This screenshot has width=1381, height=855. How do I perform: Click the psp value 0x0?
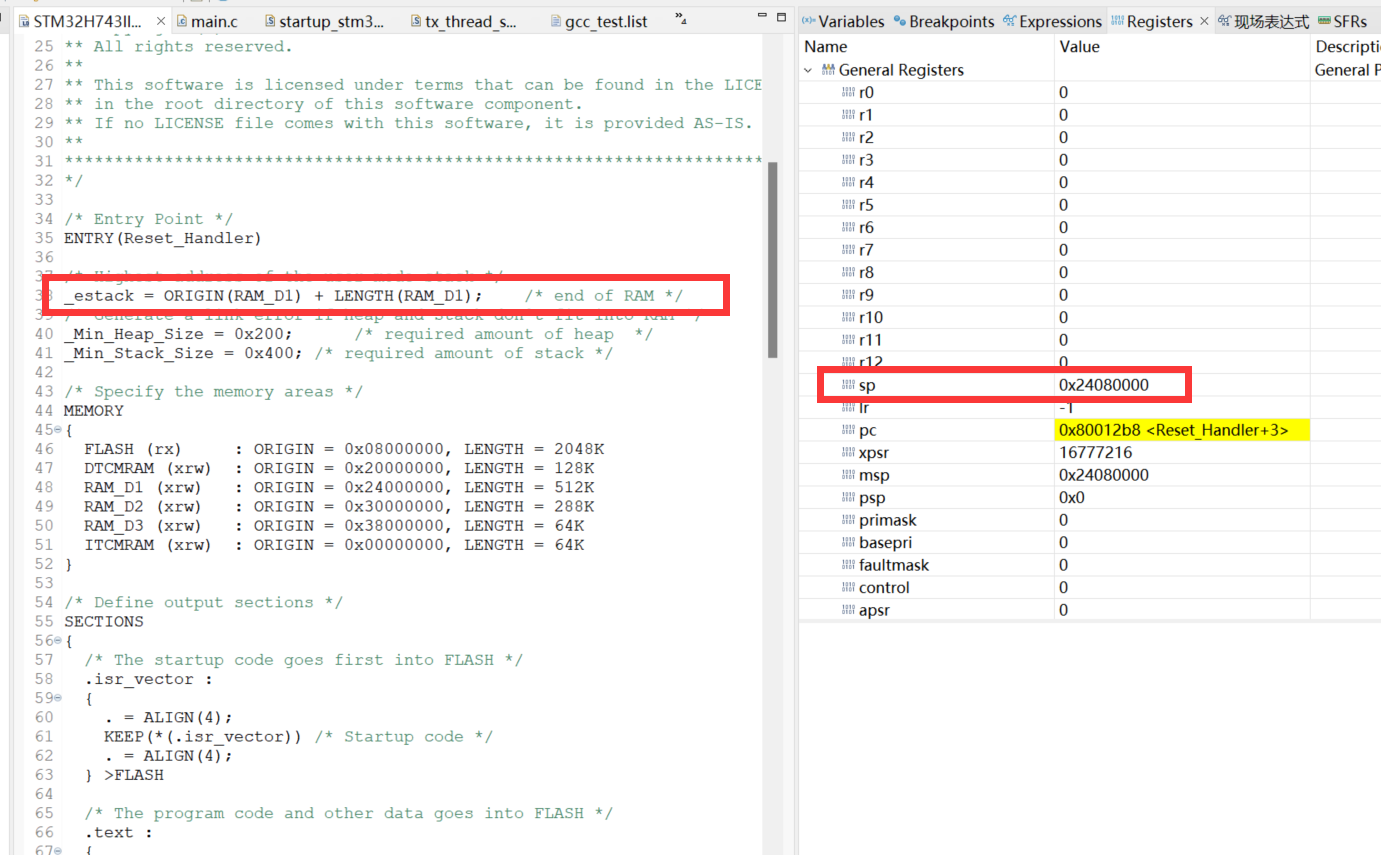pyautogui.click(x=1072, y=498)
